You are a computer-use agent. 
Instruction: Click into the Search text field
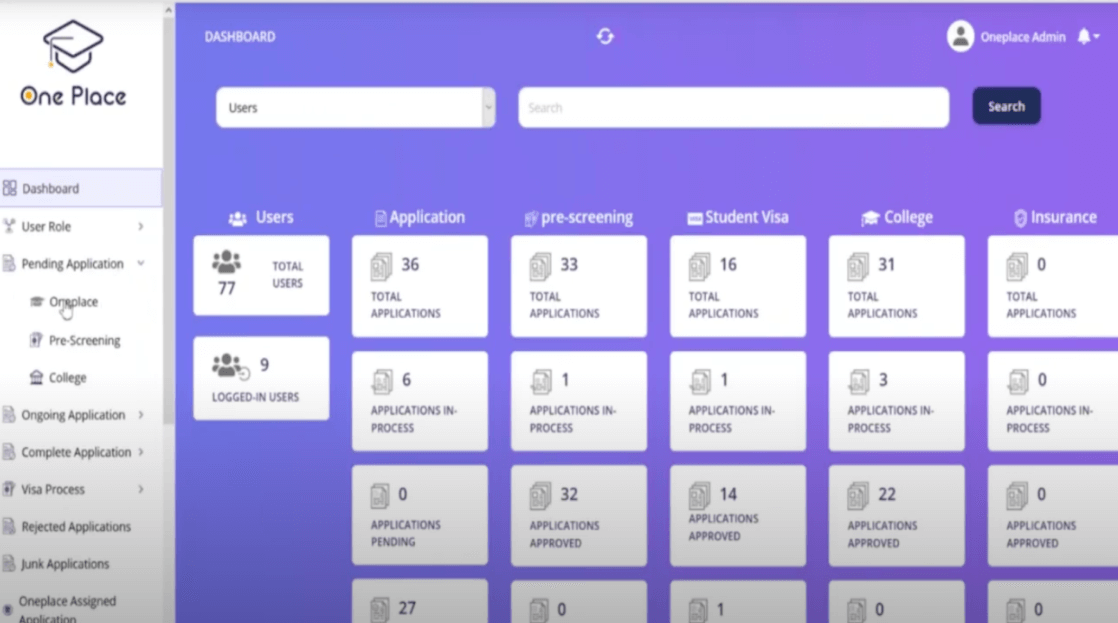[x=733, y=108]
